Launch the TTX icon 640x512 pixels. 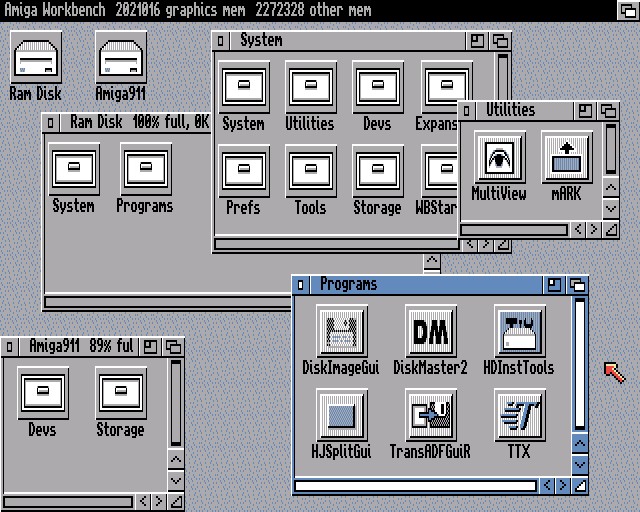pos(519,415)
